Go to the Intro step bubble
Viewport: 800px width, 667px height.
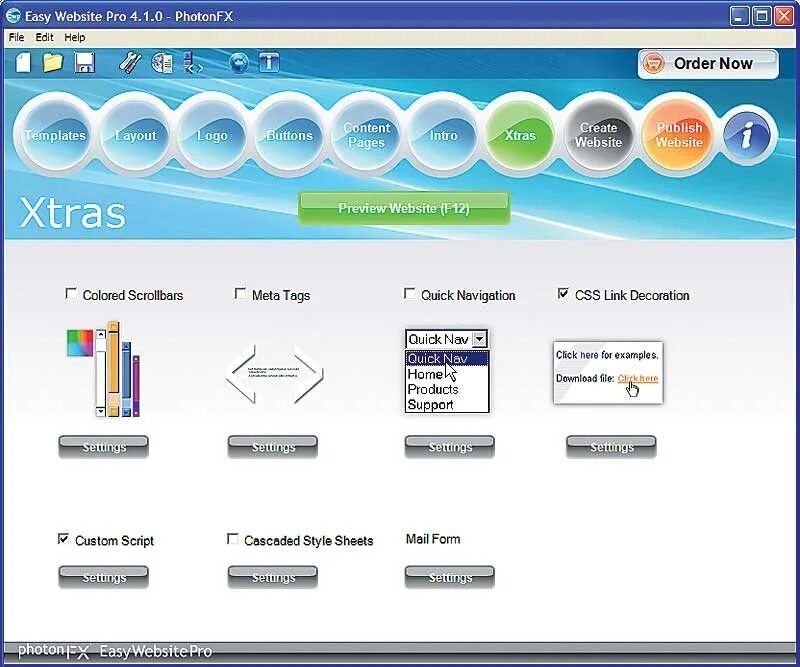tap(443, 135)
